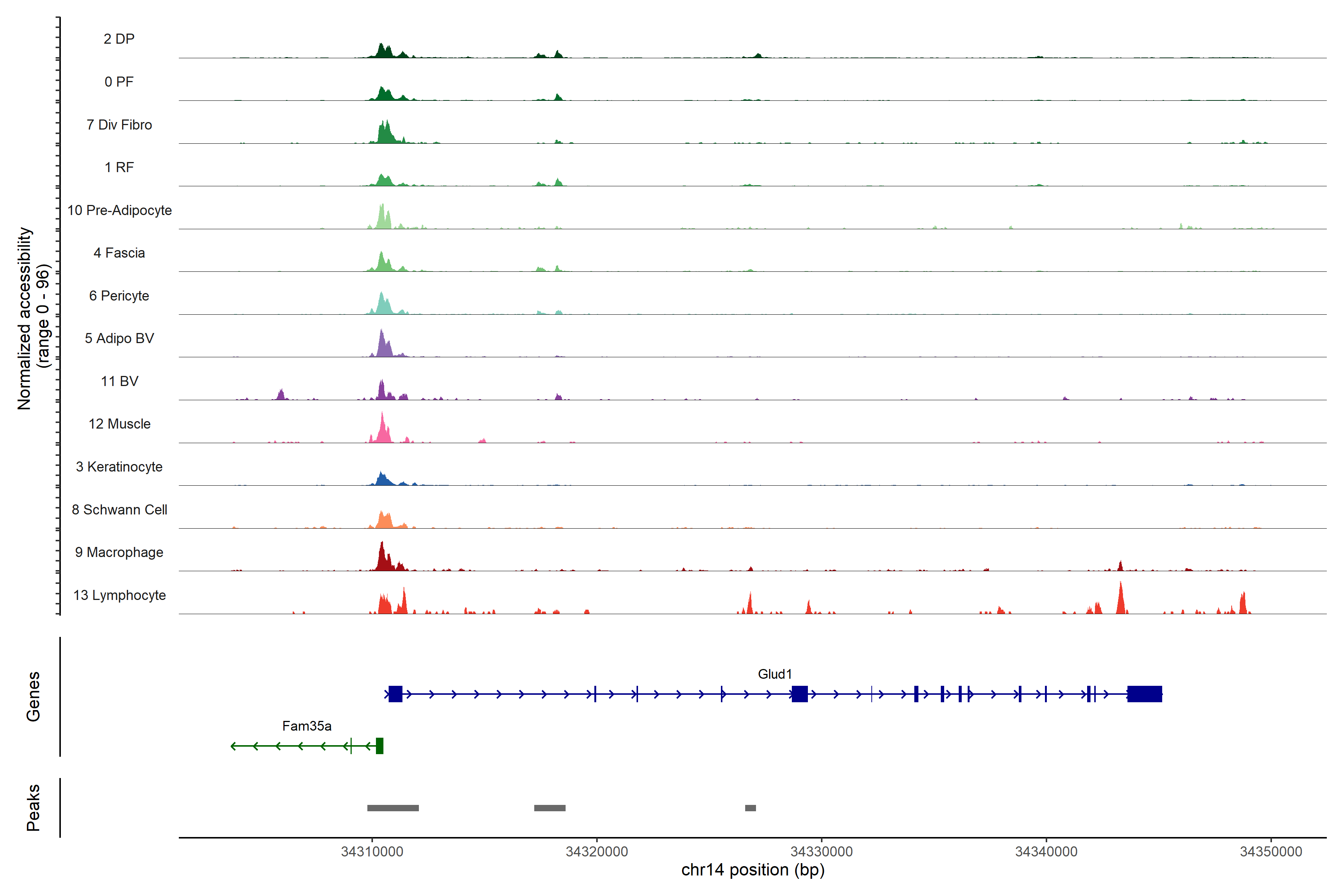Image resolution: width=1344 pixels, height=896 pixels.
Task: Click the 9 Macrophage track label
Action: pos(119,552)
